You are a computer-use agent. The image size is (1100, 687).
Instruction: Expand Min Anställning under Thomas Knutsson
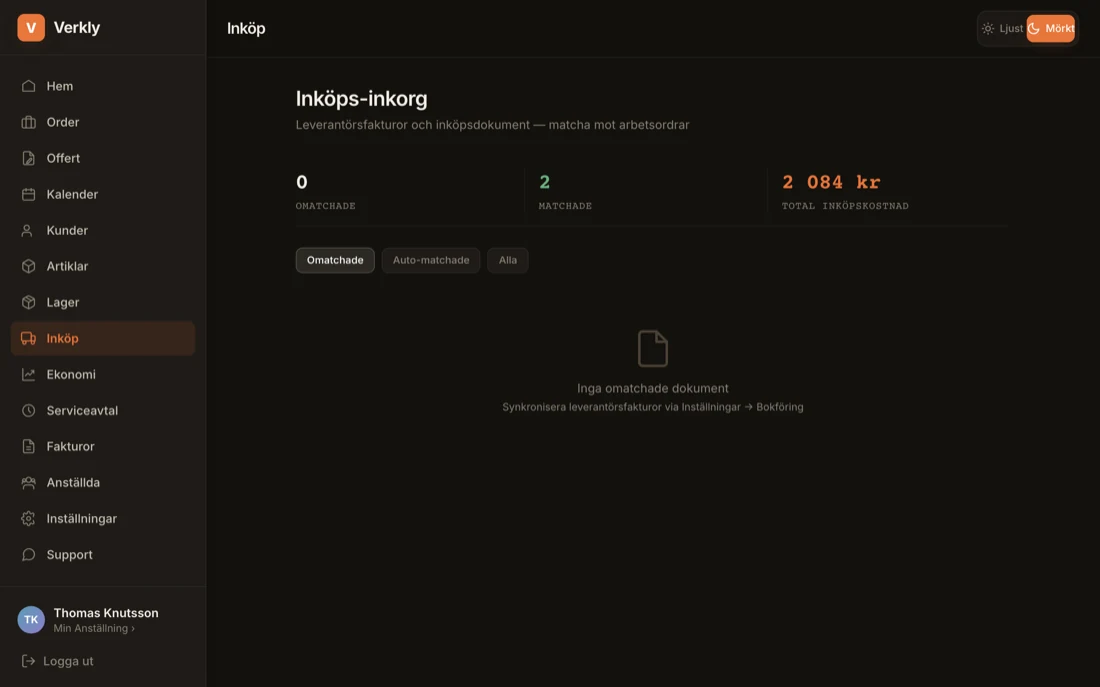point(94,629)
